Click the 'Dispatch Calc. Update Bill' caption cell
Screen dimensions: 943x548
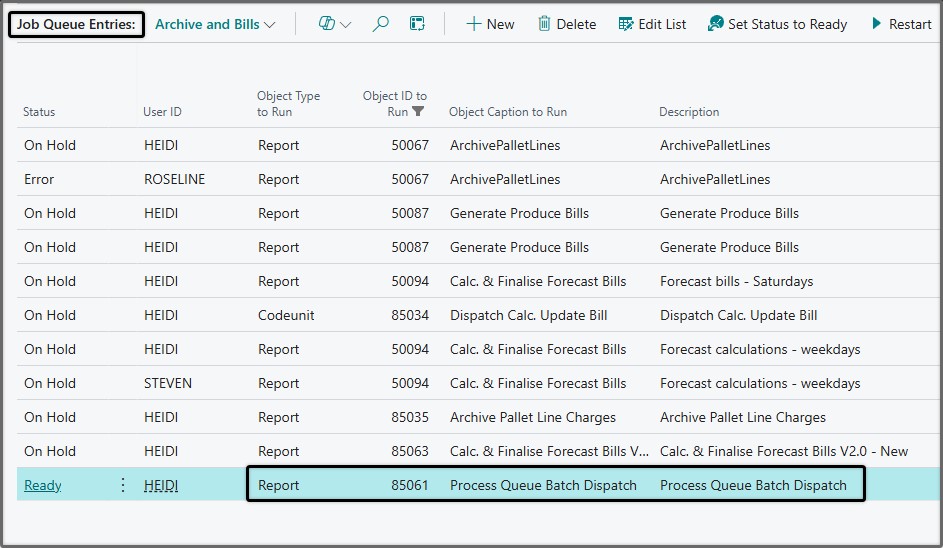529,315
